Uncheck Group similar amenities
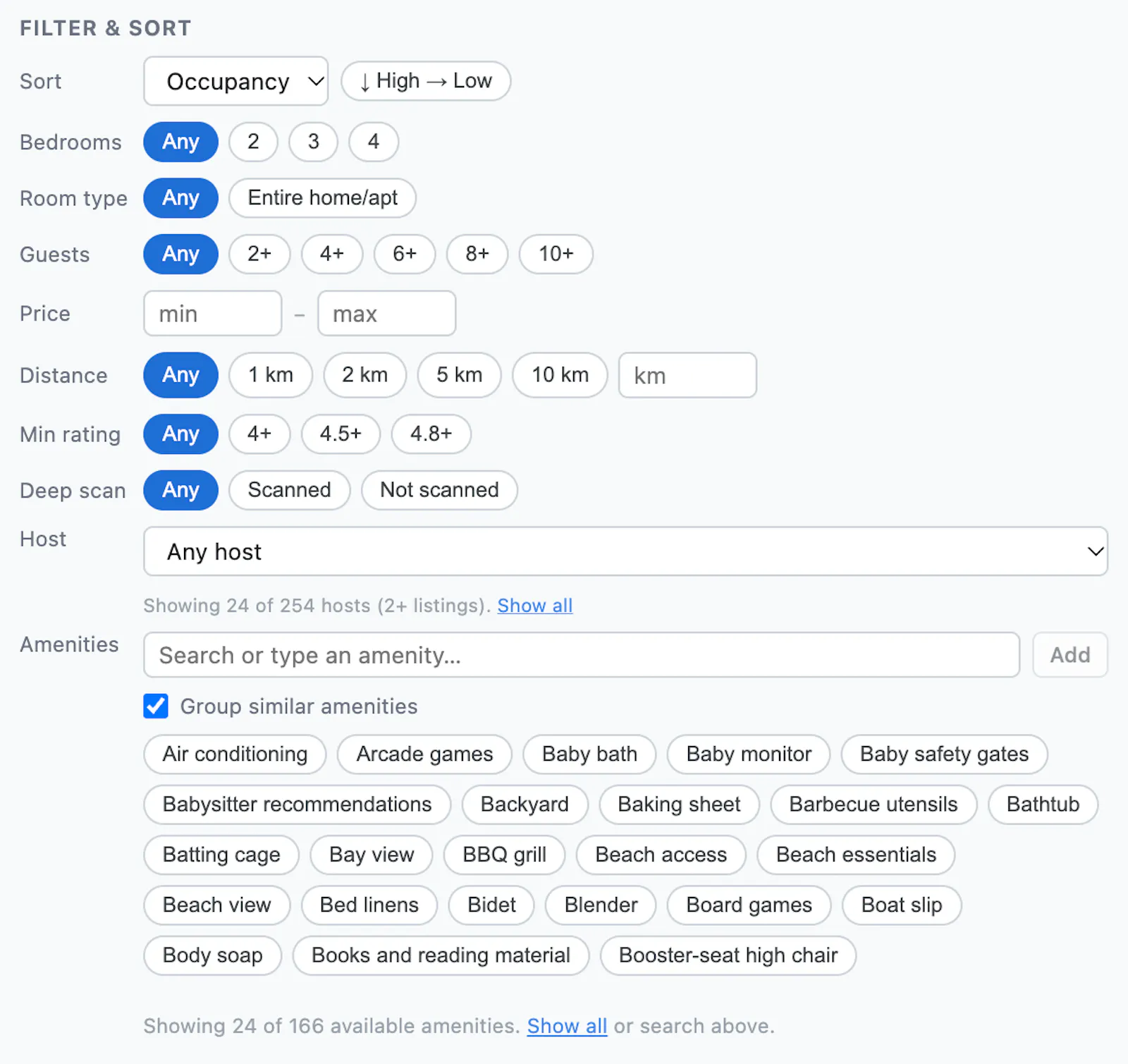Viewport: 1128px width, 1064px height. [156, 706]
